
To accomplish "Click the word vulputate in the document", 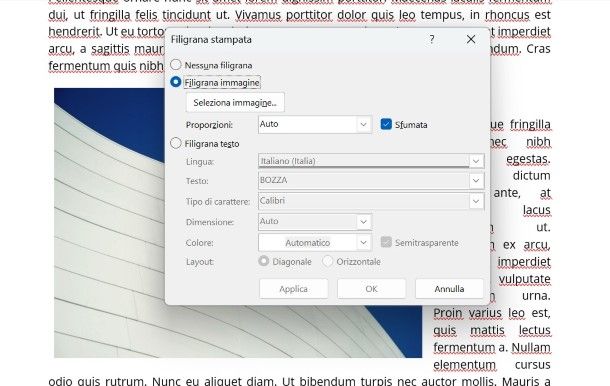I will [524, 279].
